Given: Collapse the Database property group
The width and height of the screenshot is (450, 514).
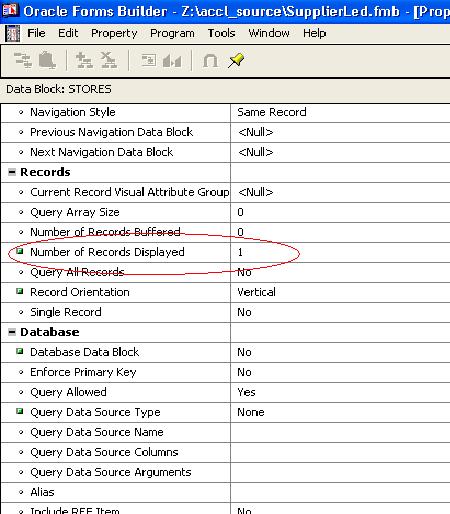Looking at the screenshot, I should tap(12, 332).
